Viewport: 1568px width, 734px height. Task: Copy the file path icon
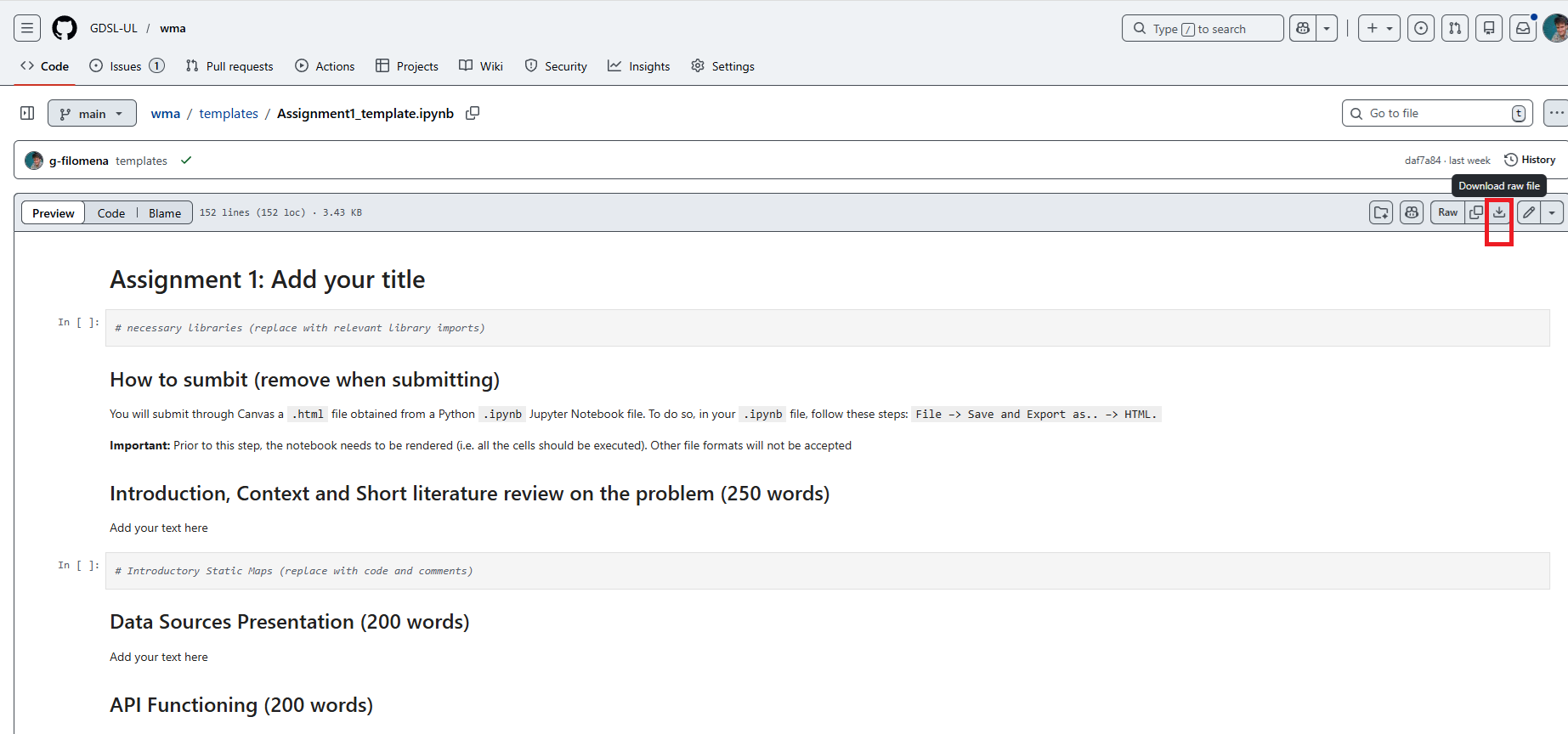click(x=473, y=113)
